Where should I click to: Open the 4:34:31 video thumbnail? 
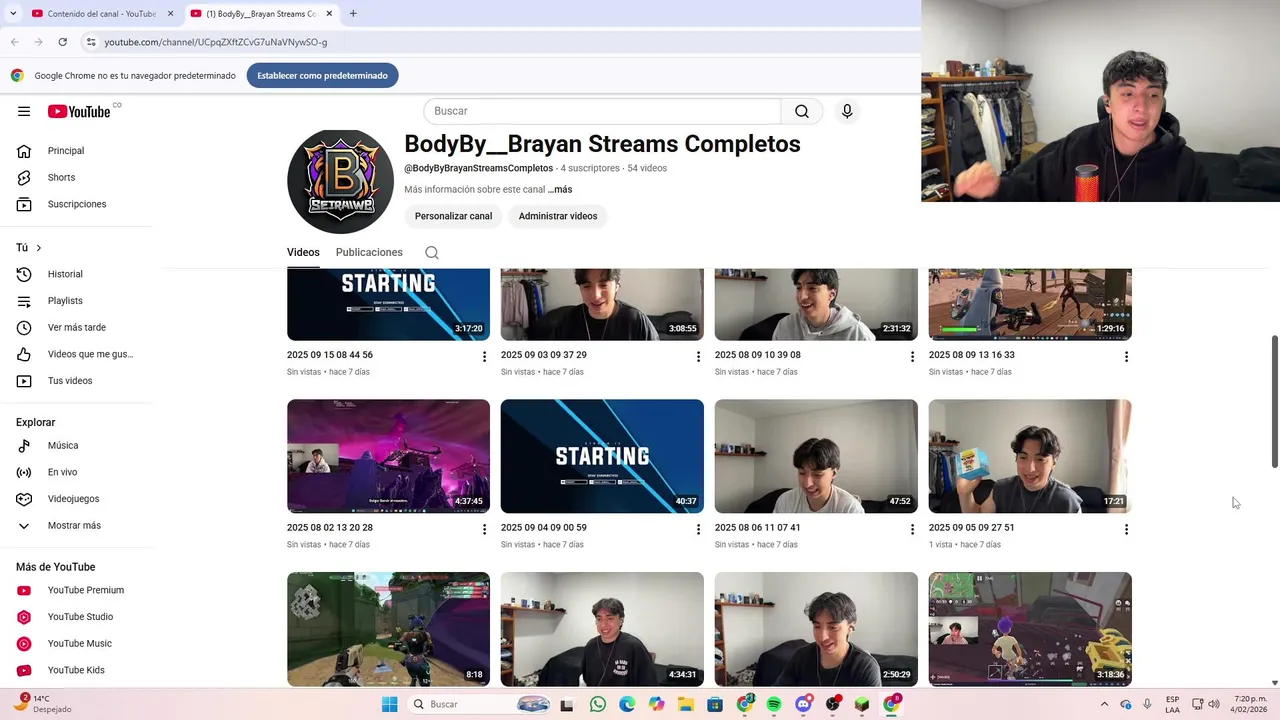(602, 629)
